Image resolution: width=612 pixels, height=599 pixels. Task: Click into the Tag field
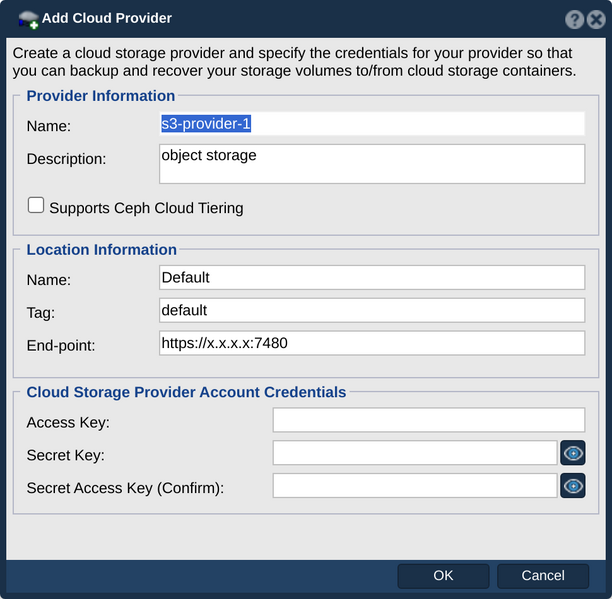[x=372, y=310]
